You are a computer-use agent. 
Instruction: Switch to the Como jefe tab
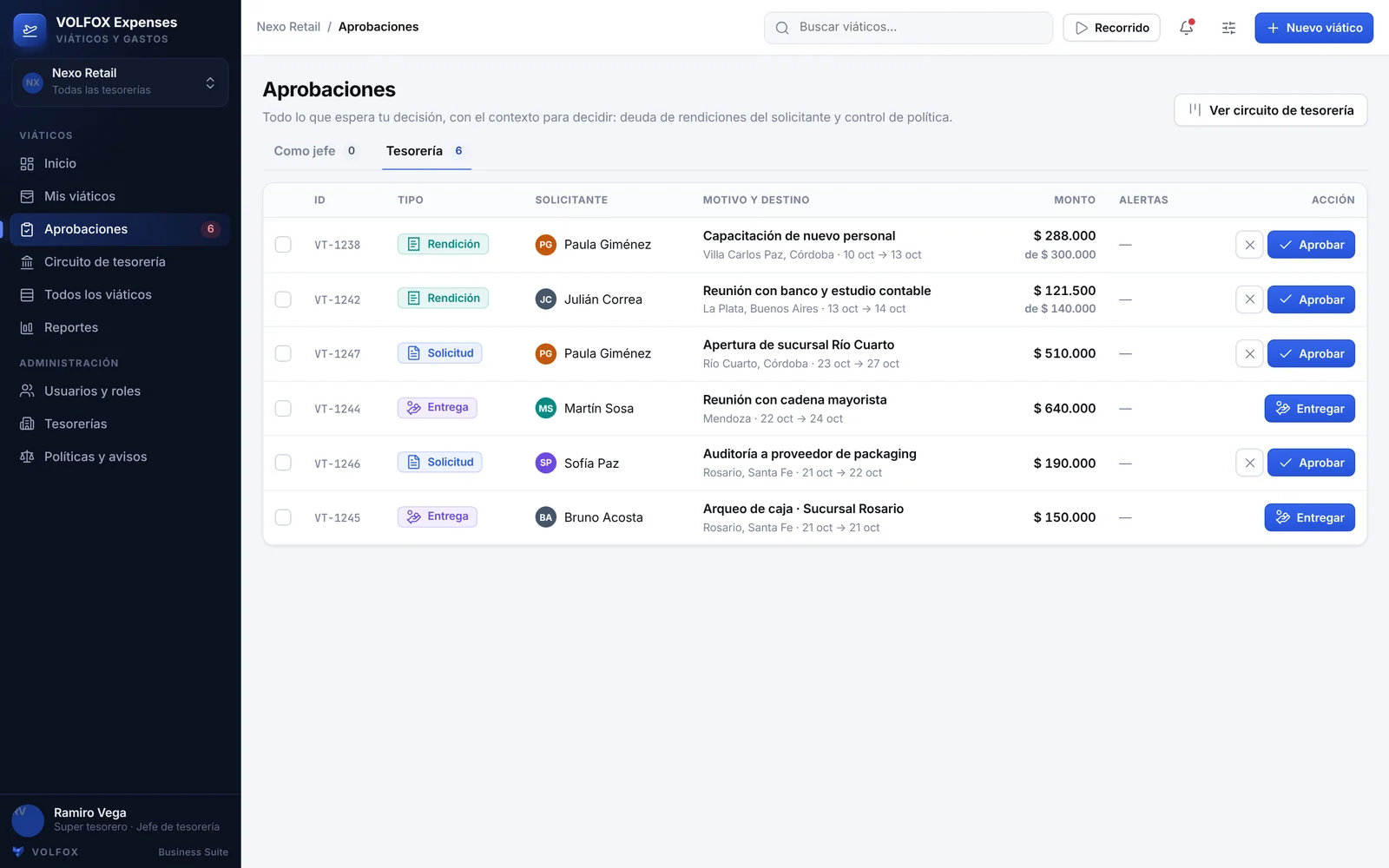point(314,151)
